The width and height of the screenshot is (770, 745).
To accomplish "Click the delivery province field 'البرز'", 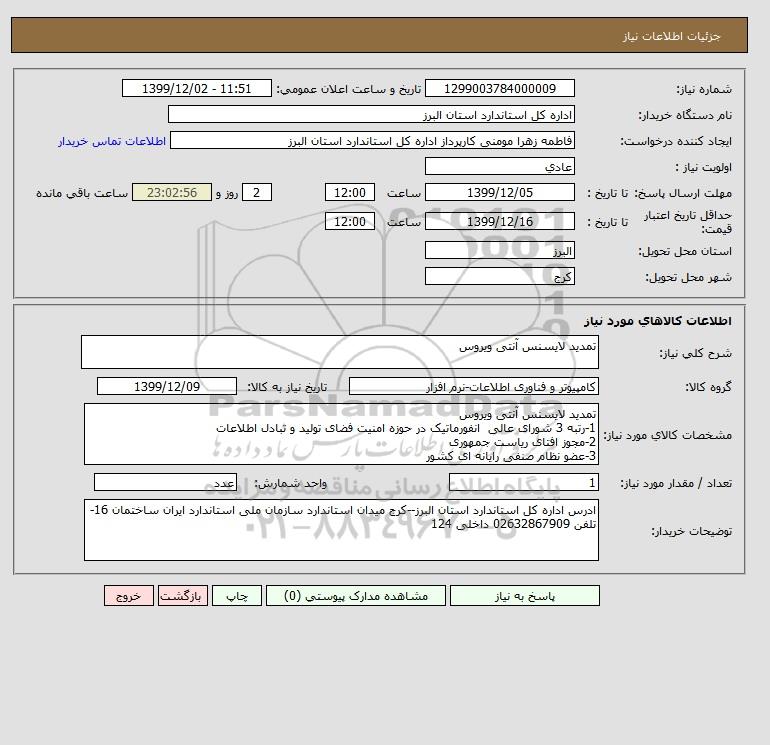I will [499, 250].
